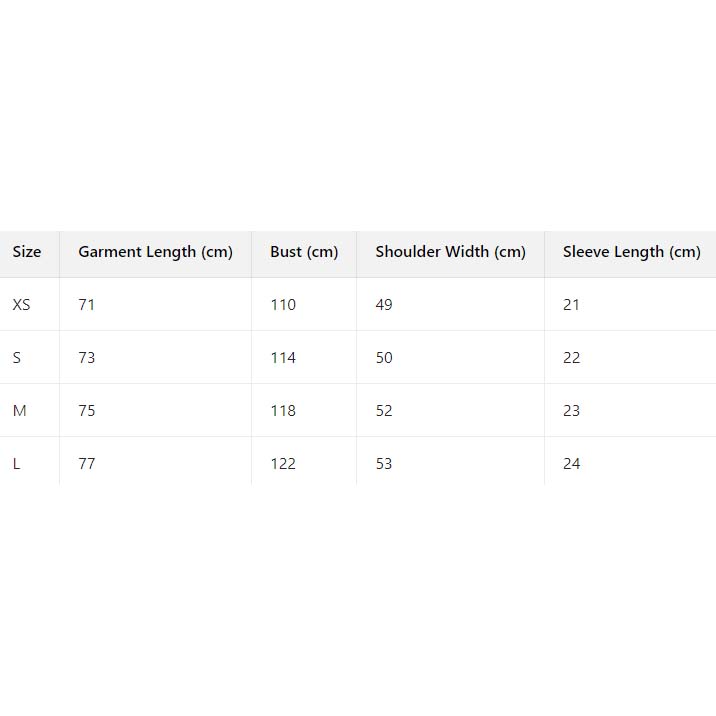Click the Shoulder Width (cm) header
716x716 pixels.
click(450, 252)
